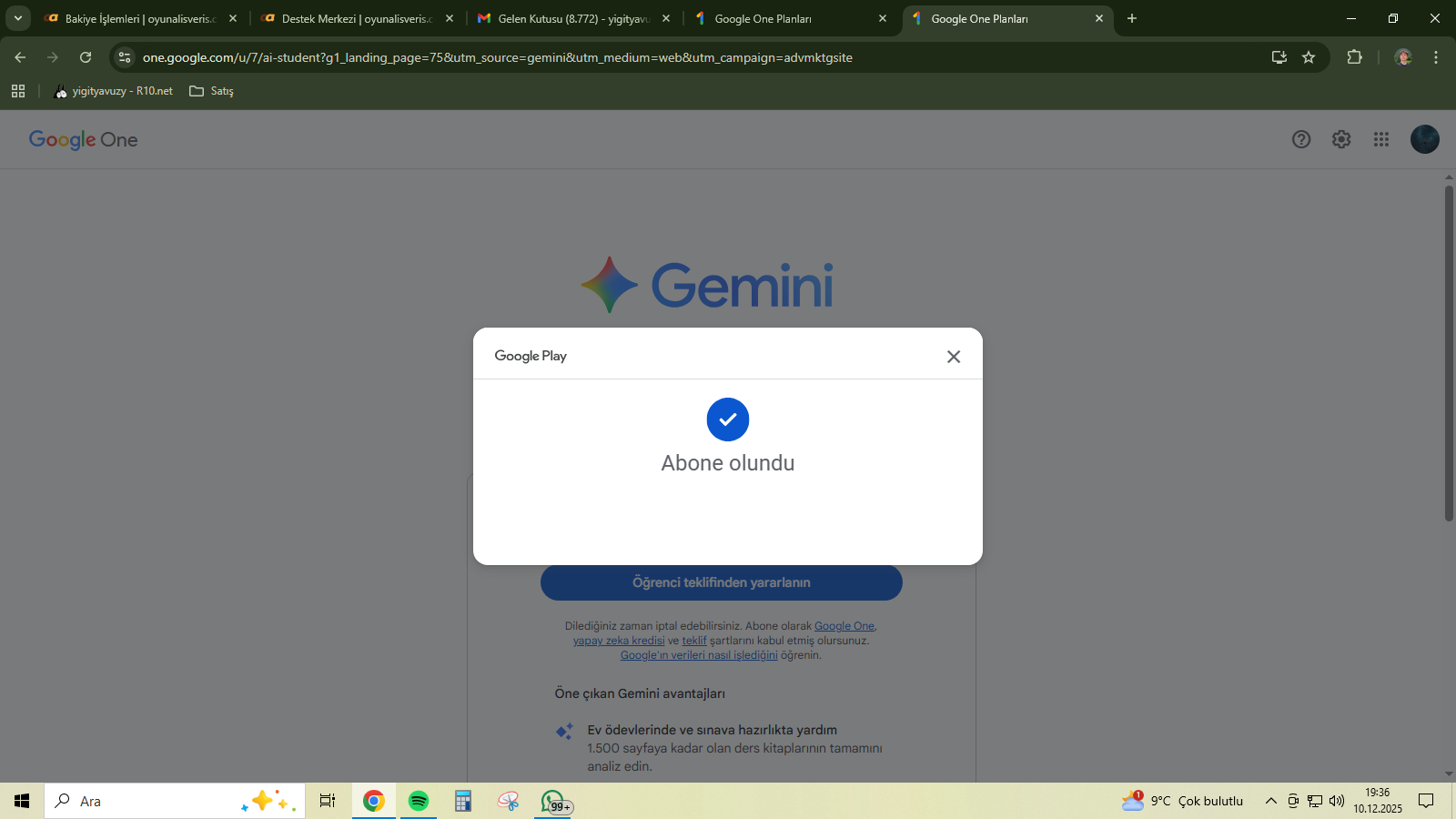Close the Google Play subscription dialog
Image resolution: width=1456 pixels, height=819 pixels.
(x=954, y=357)
